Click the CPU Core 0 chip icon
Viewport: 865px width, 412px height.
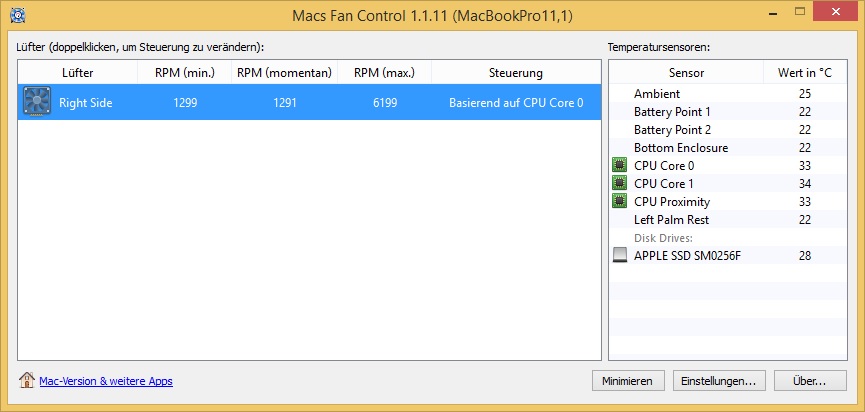pos(620,165)
